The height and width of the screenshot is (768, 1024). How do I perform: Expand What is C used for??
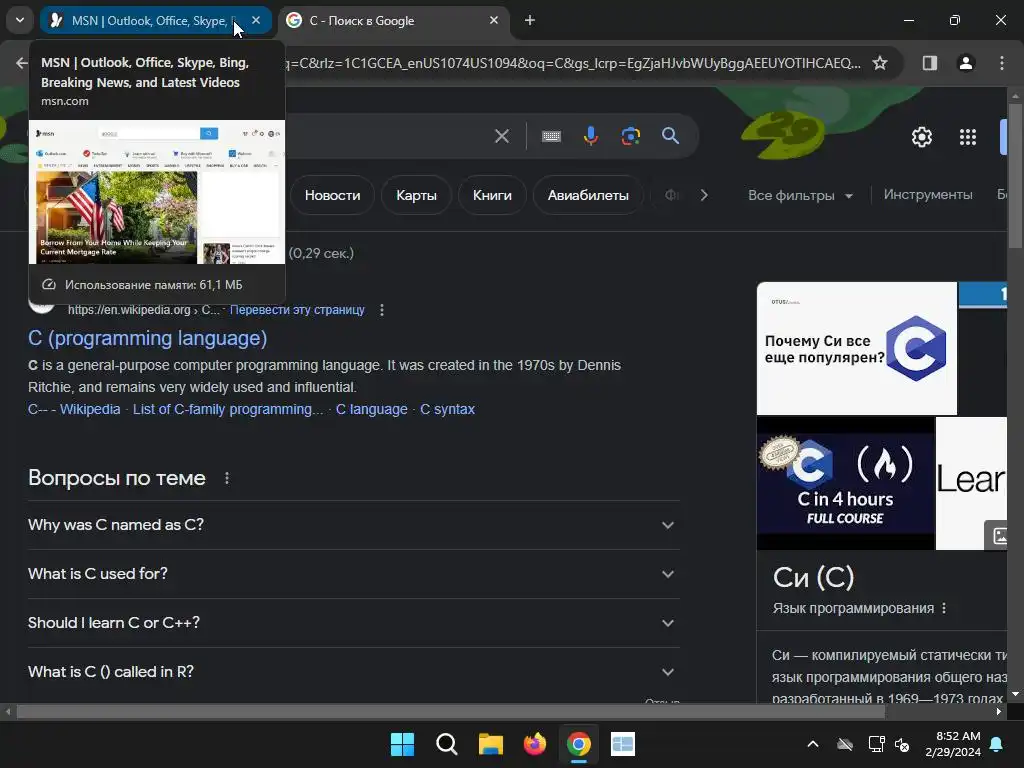tap(353, 574)
